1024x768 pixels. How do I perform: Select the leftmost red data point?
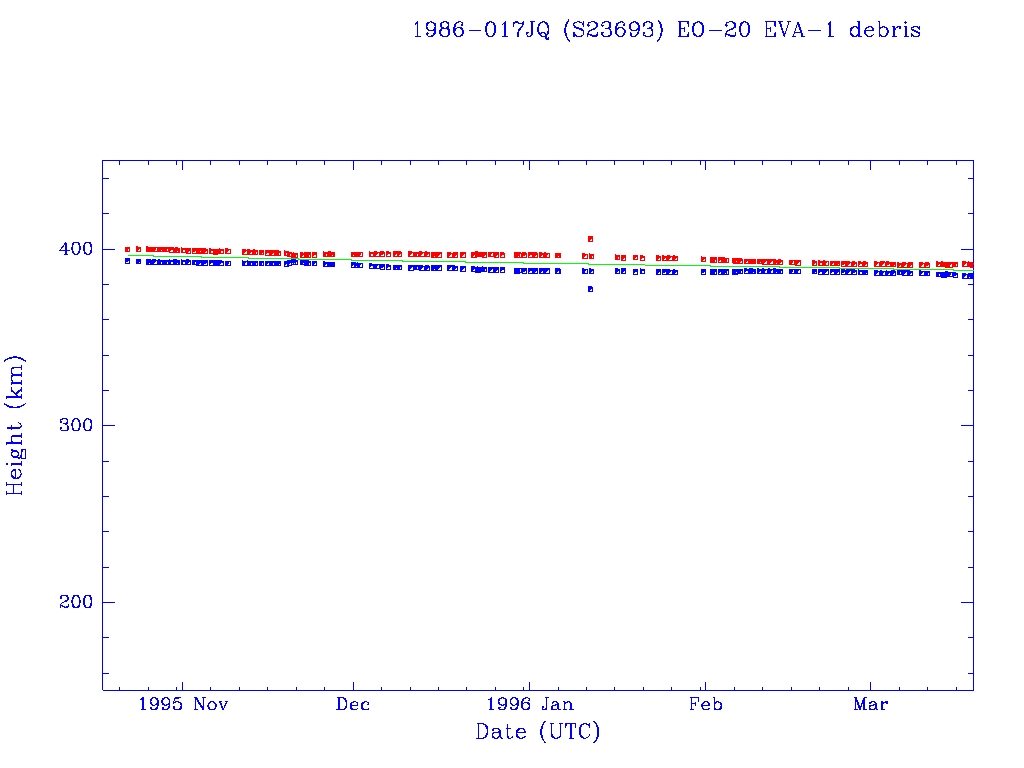point(127,249)
